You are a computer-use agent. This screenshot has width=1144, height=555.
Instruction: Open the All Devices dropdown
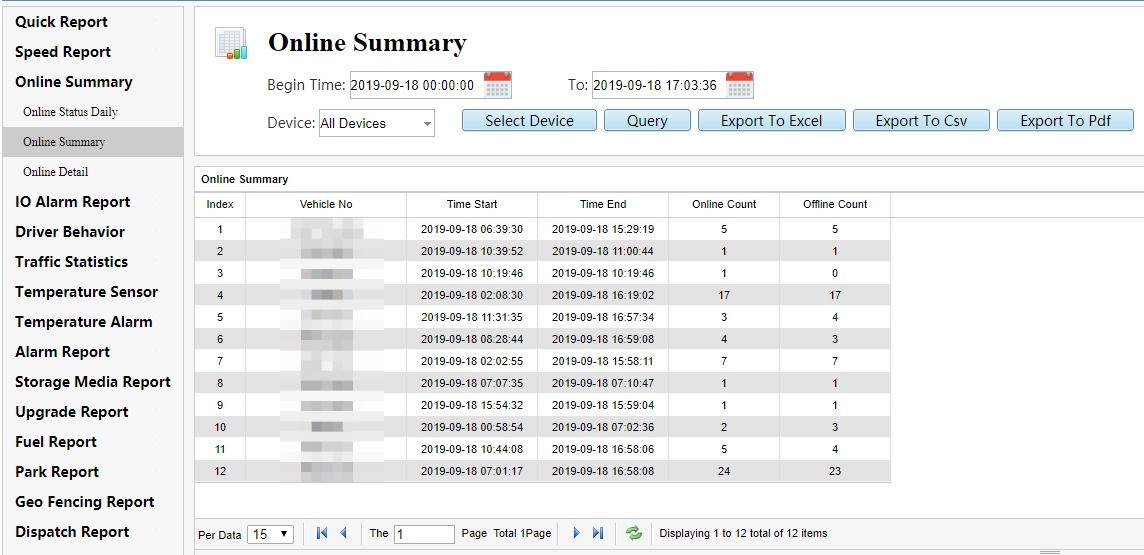point(376,123)
